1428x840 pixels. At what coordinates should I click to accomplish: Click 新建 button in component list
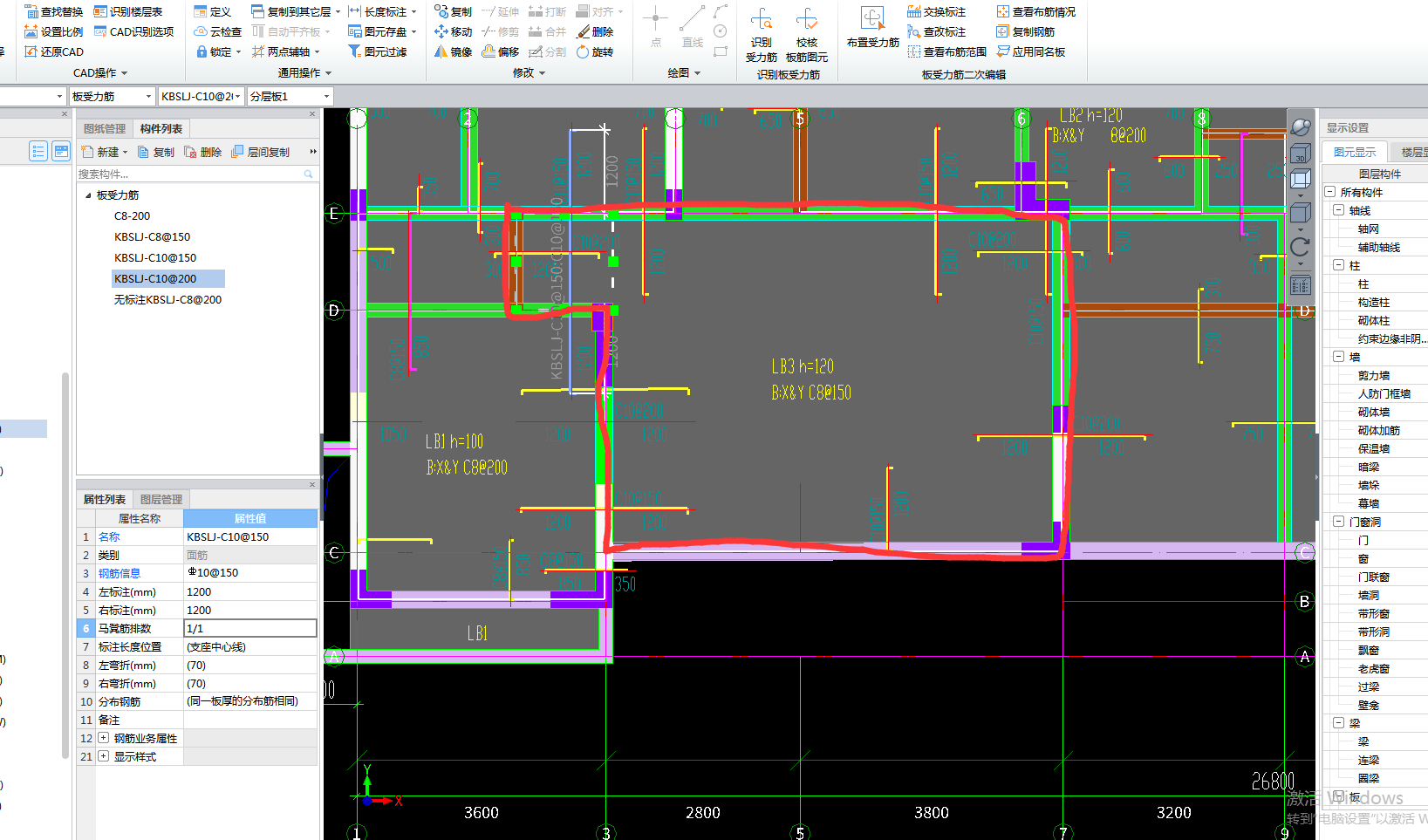pyautogui.click(x=104, y=152)
